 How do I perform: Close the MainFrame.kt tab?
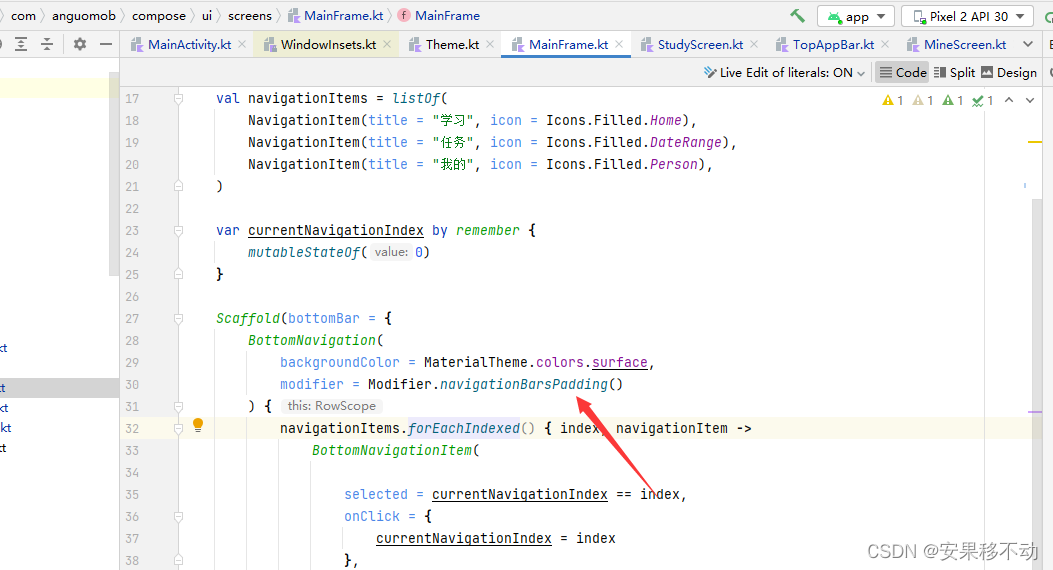point(619,44)
